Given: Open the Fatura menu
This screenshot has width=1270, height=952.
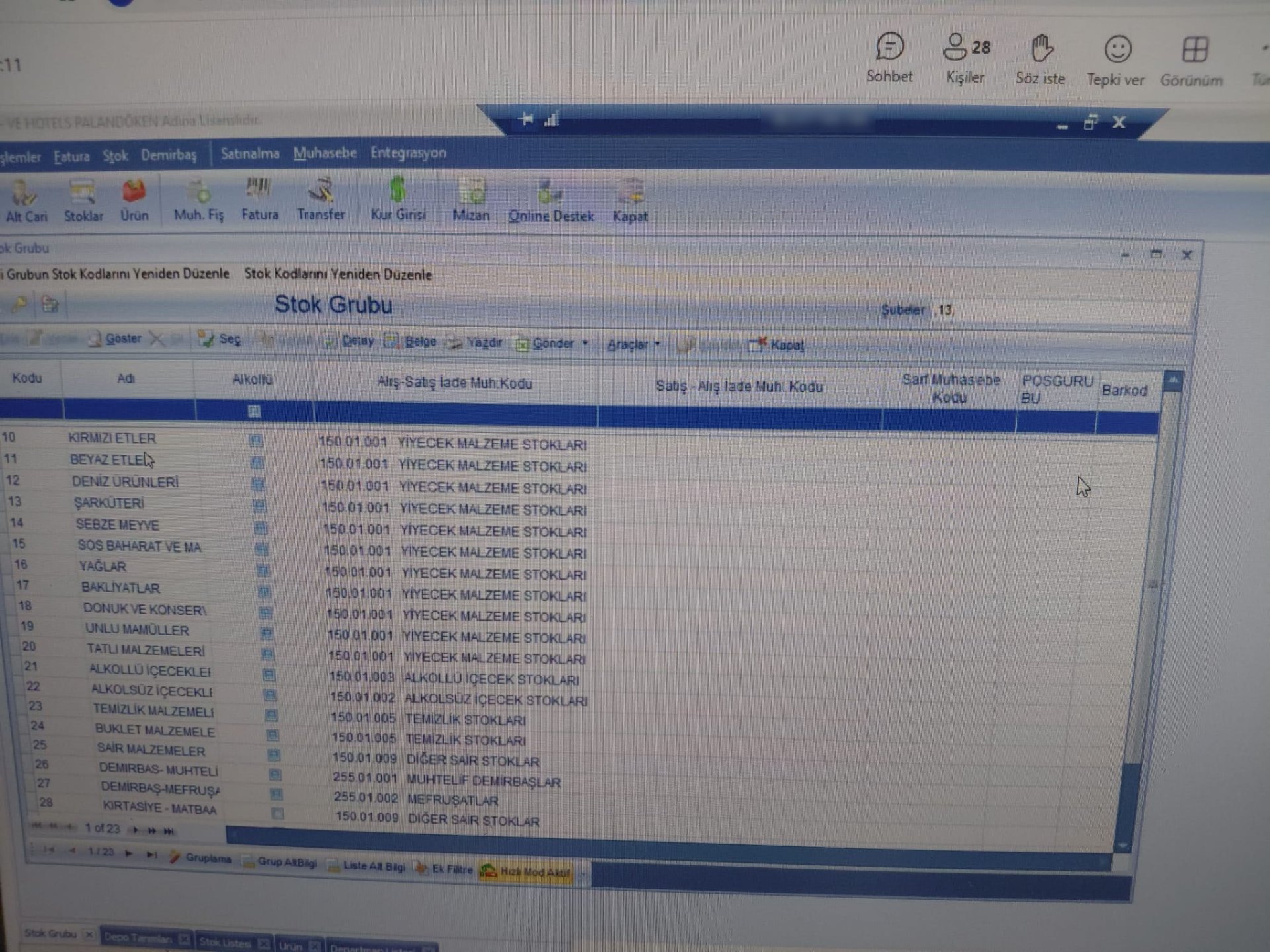Looking at the screenshot, I should click(x=71, y=157).
